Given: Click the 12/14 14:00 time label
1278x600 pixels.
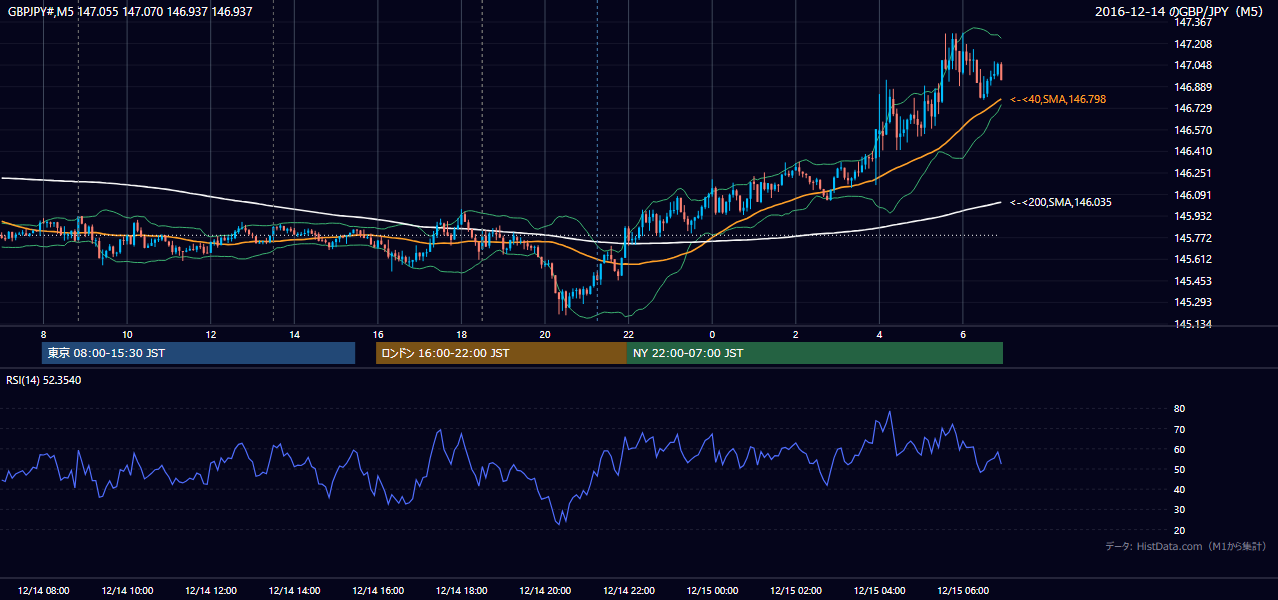Looking at the screenshot, I should point(295,591).
